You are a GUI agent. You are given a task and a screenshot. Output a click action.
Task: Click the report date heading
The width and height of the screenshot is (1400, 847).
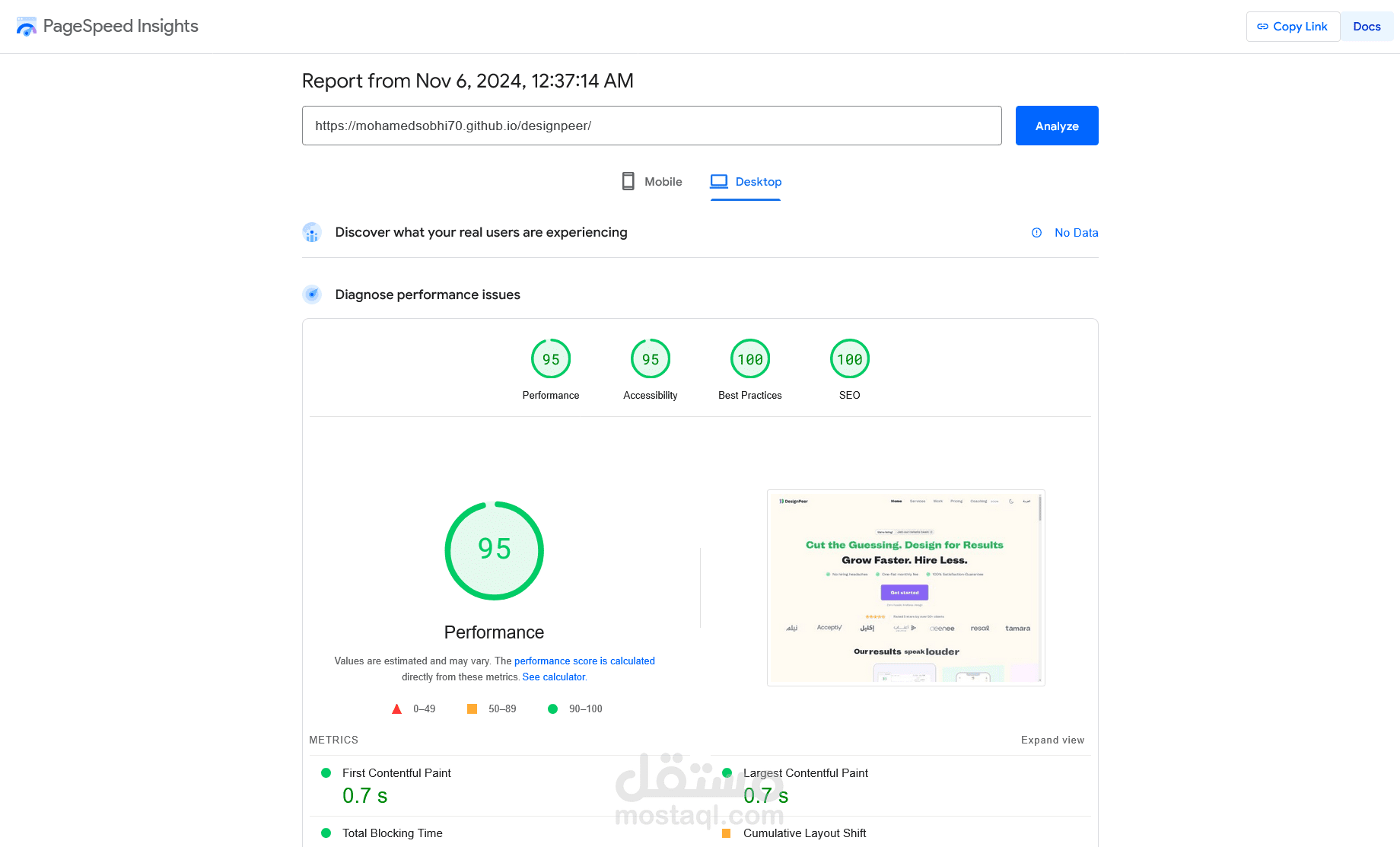point(468,81)
